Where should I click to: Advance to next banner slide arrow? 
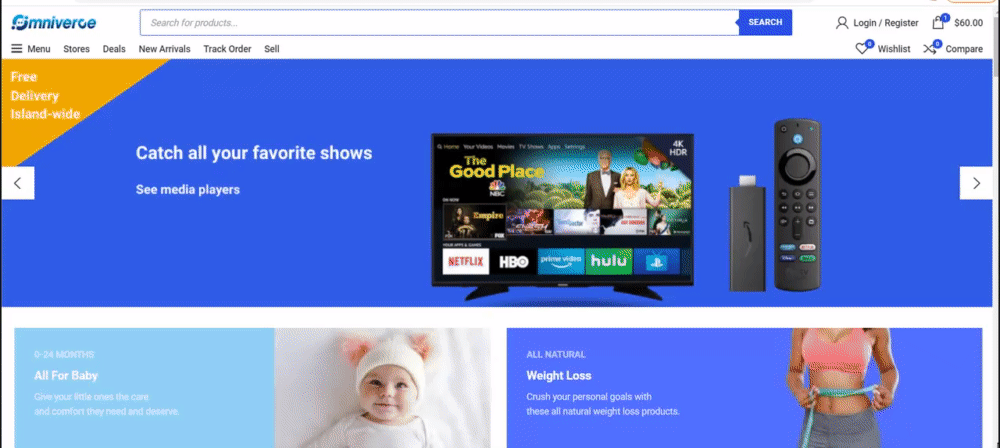[976, 183]
